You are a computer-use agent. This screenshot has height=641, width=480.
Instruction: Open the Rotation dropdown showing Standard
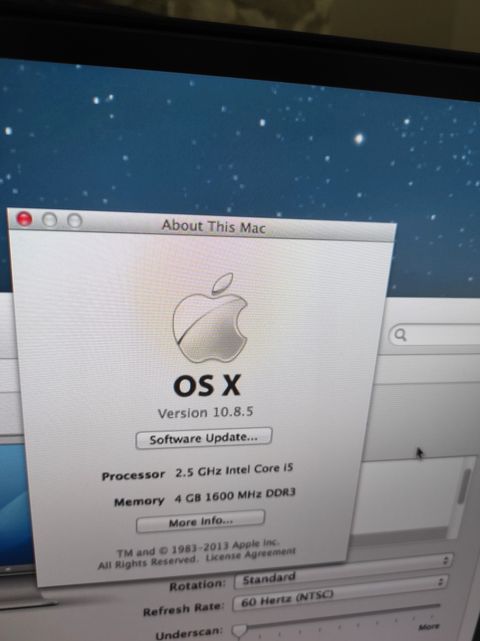point(340,580)
